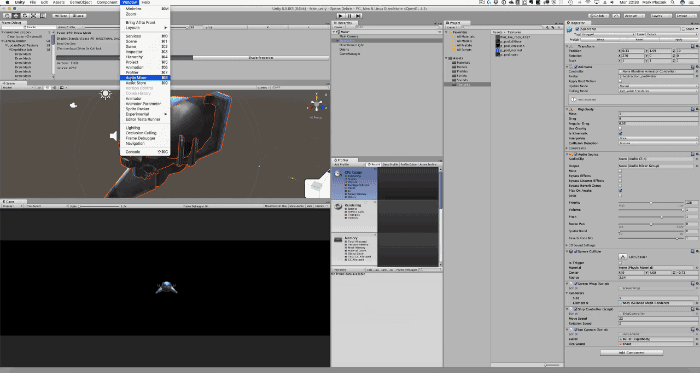
Task: Open the Collision Detection dropdown
Action: (658, 143)
